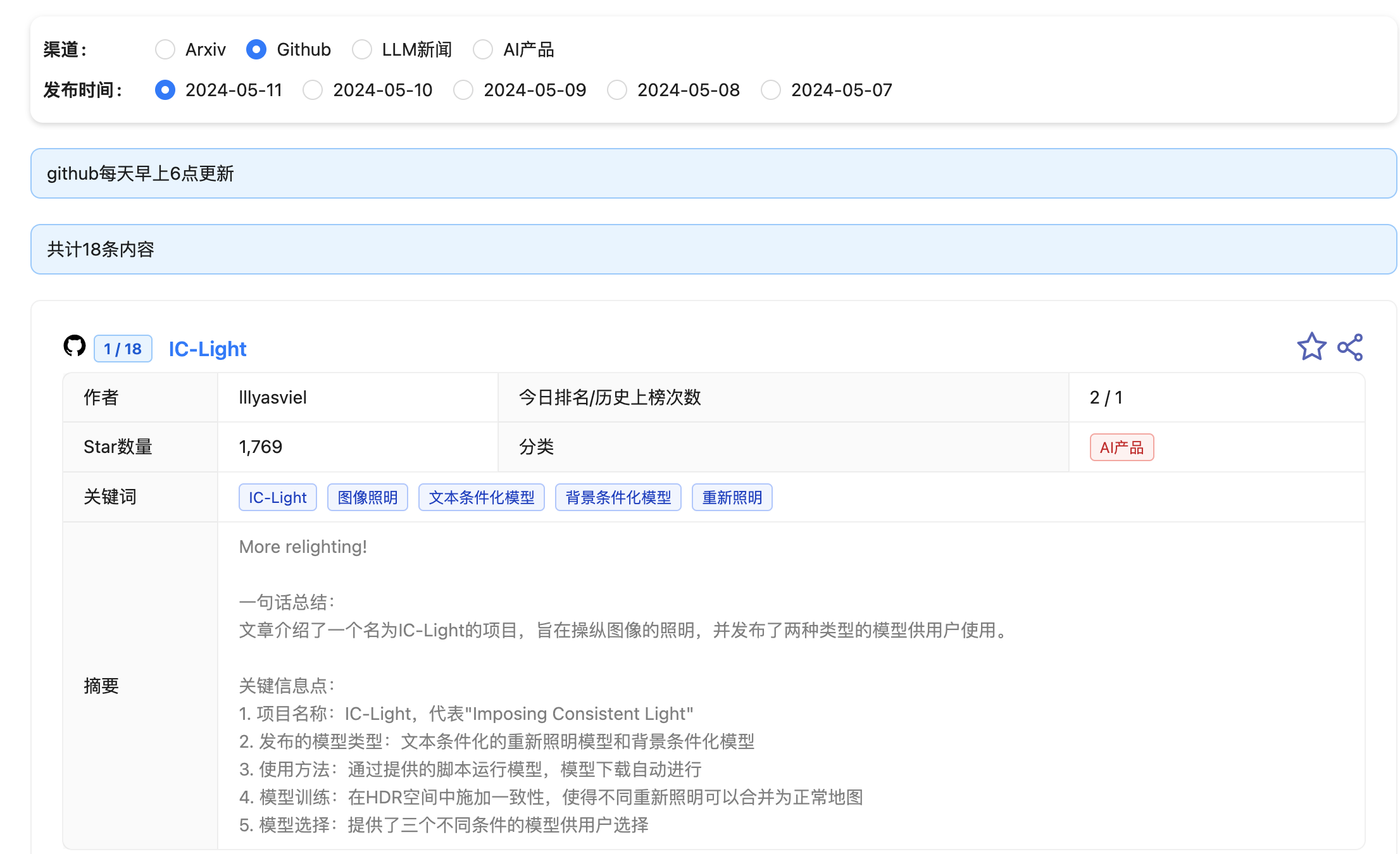Click the 共计18条内容 banner
1400x854 pixels.
pos(713,249)
